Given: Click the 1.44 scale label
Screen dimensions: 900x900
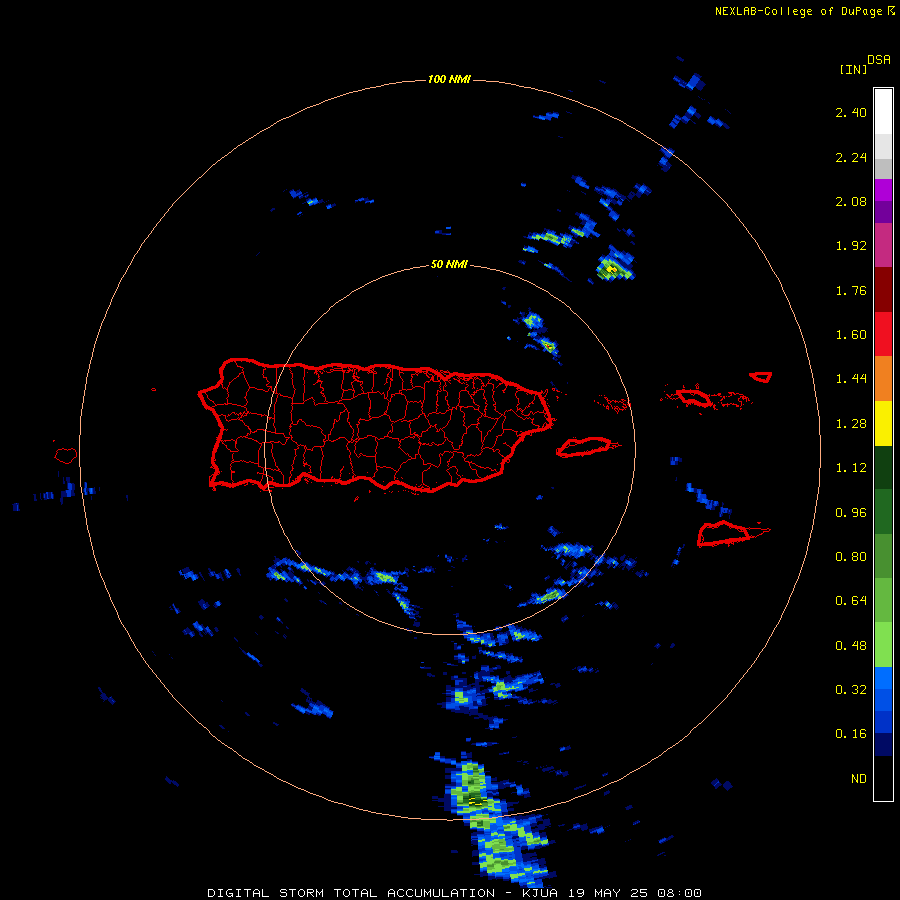Looking at the screenshot, I should coord(851,379).
